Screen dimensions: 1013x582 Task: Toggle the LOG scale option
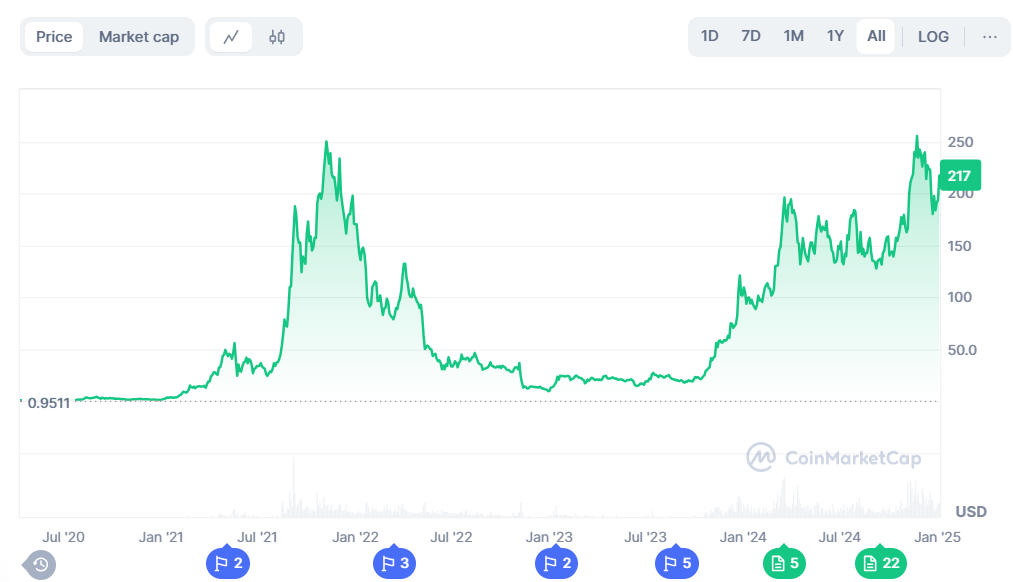click(x=933, y=37)
